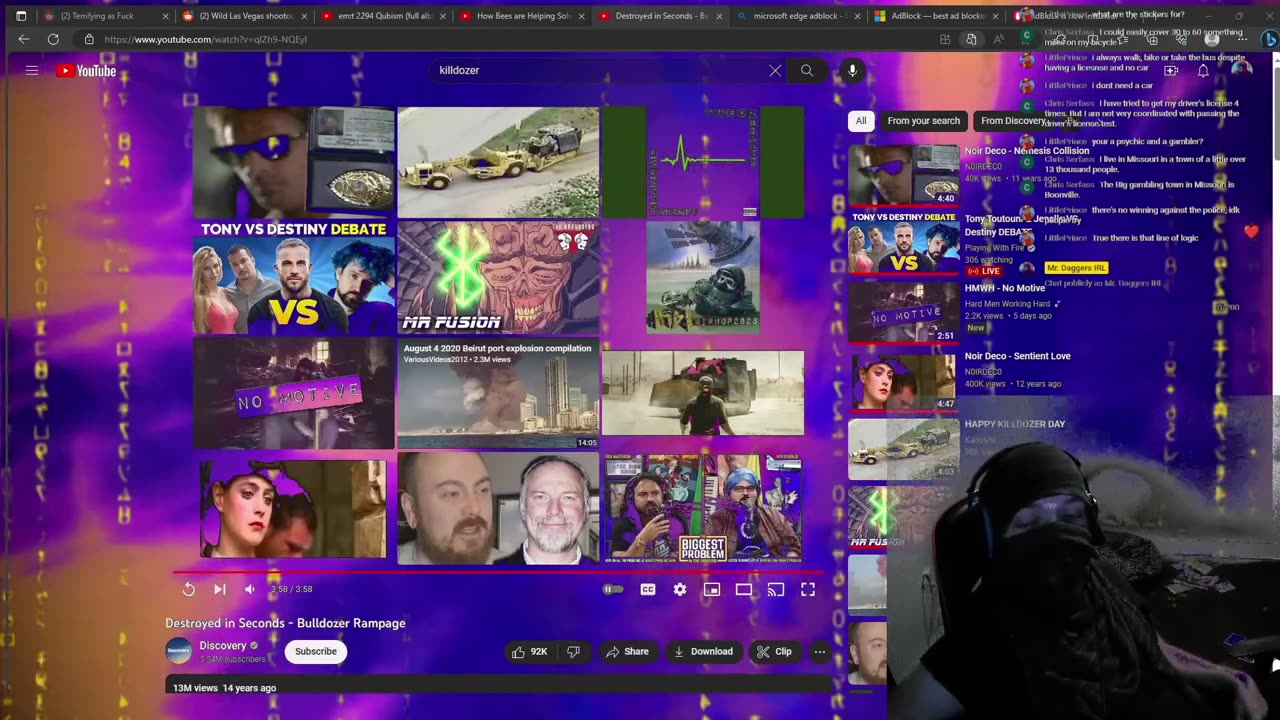Toggle closed captions CC

pyautogui.click(x=648, y=590)
